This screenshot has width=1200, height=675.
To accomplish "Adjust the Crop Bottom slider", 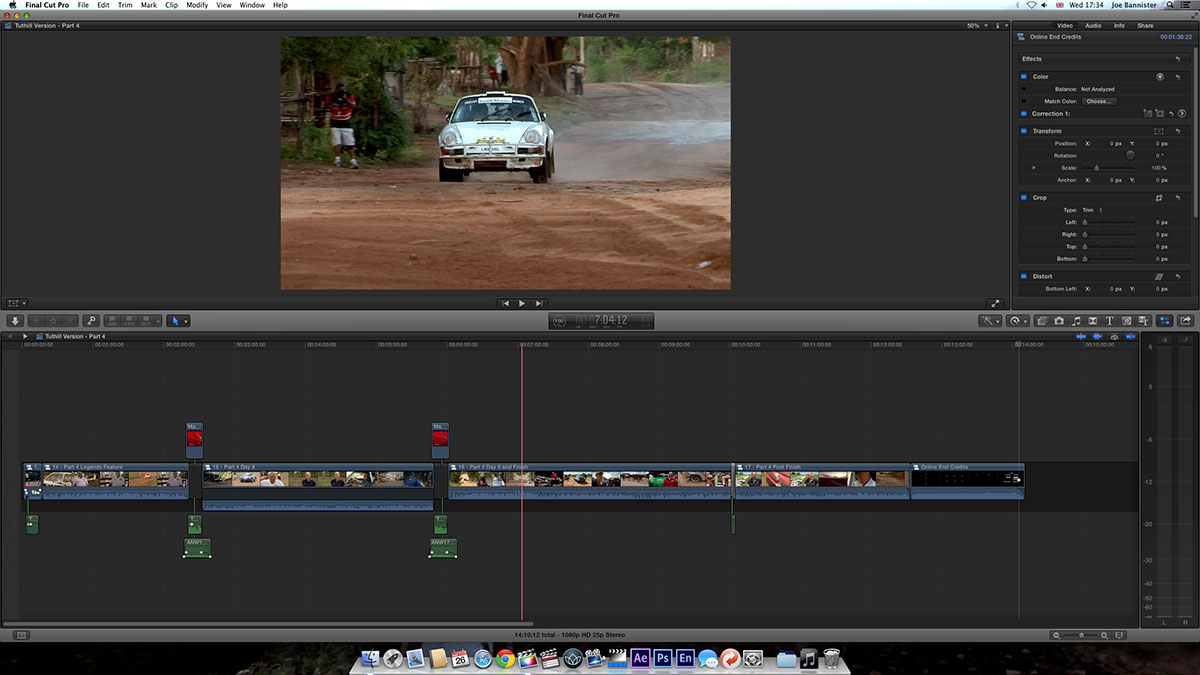I will tap(1085, 259).
